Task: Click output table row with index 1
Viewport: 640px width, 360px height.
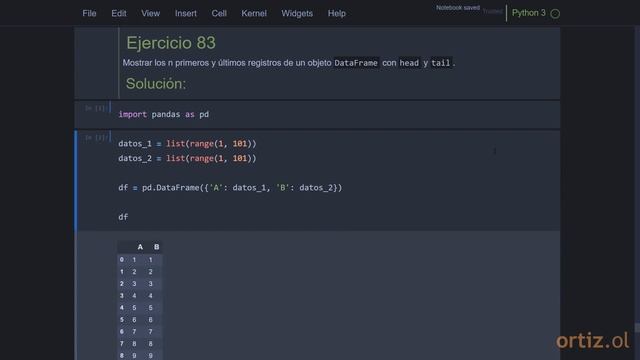Action: point(140,272)
